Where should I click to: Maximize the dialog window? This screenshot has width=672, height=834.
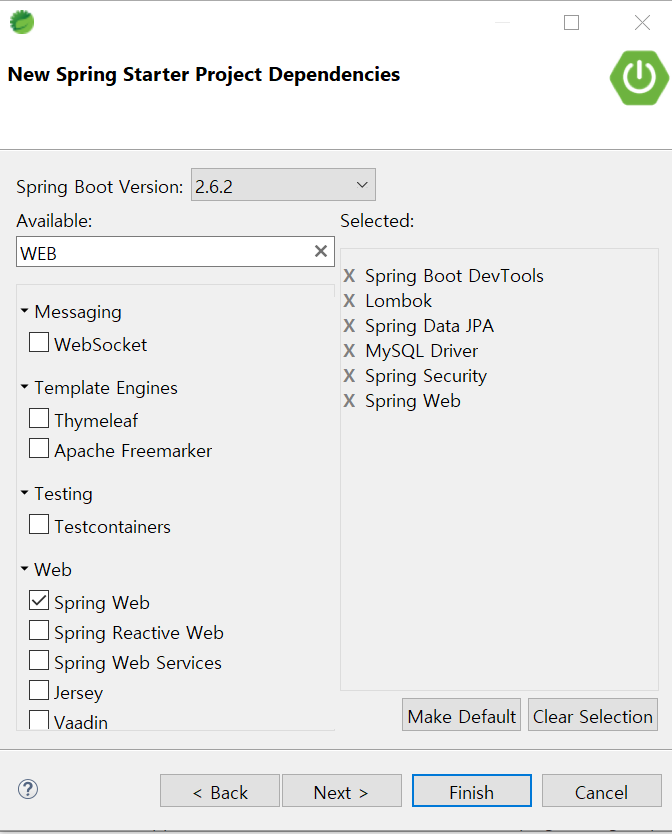(571, 22)
